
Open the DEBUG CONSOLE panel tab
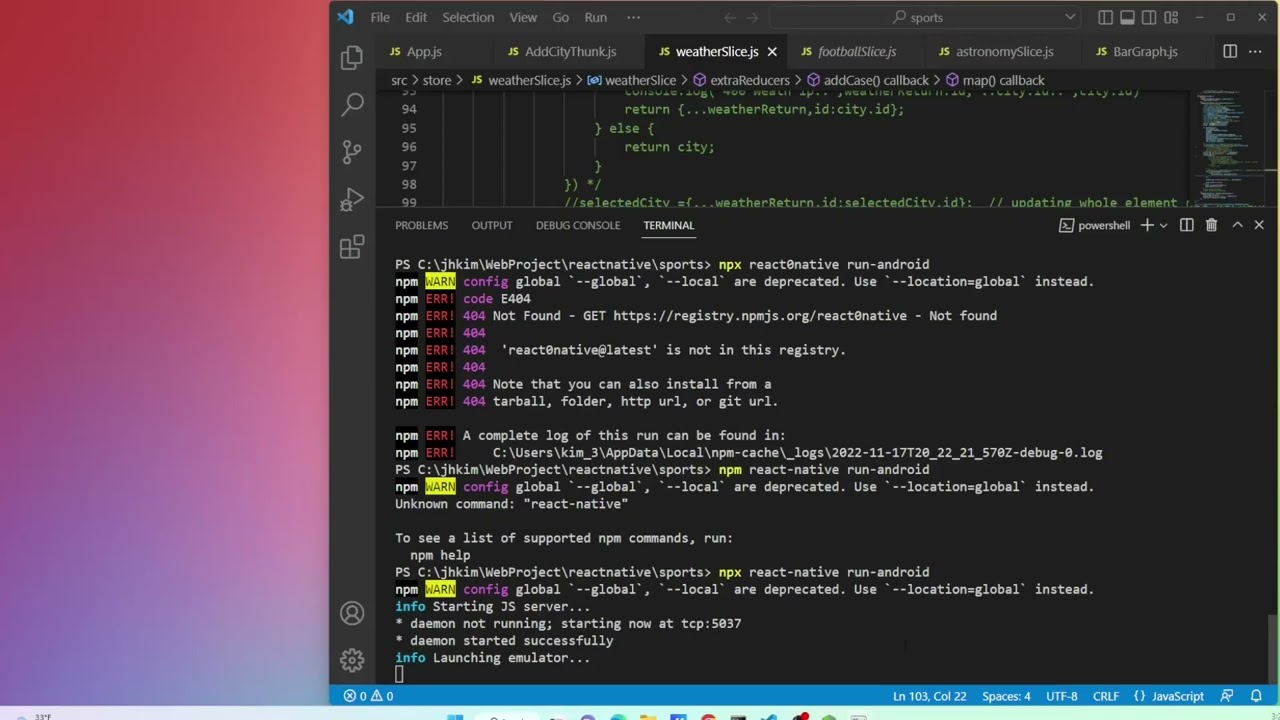point(578,225)
